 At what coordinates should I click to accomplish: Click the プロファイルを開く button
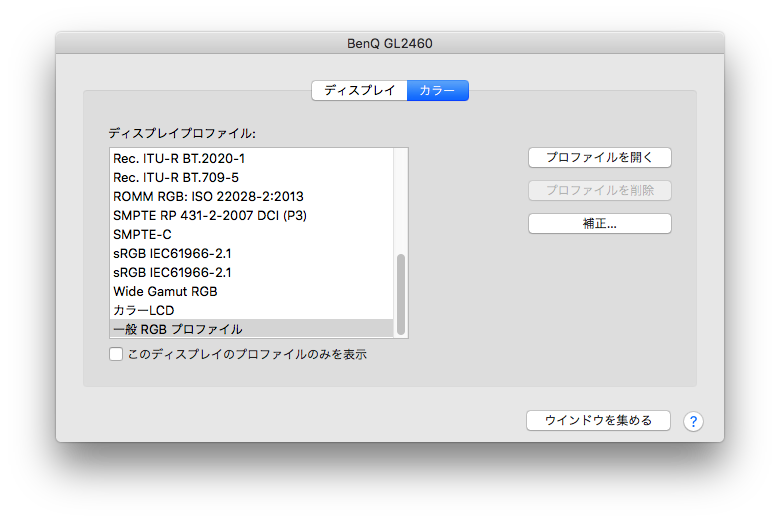coord(599,157)
